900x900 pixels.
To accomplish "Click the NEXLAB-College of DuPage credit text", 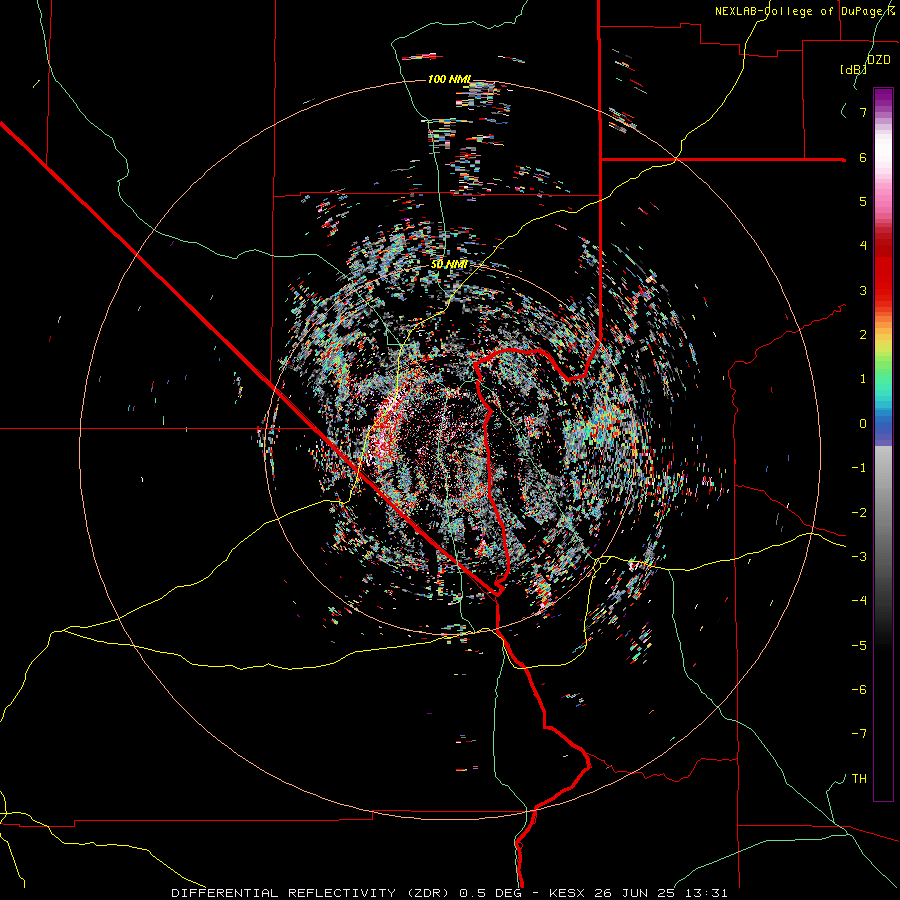I will [805, 11].
